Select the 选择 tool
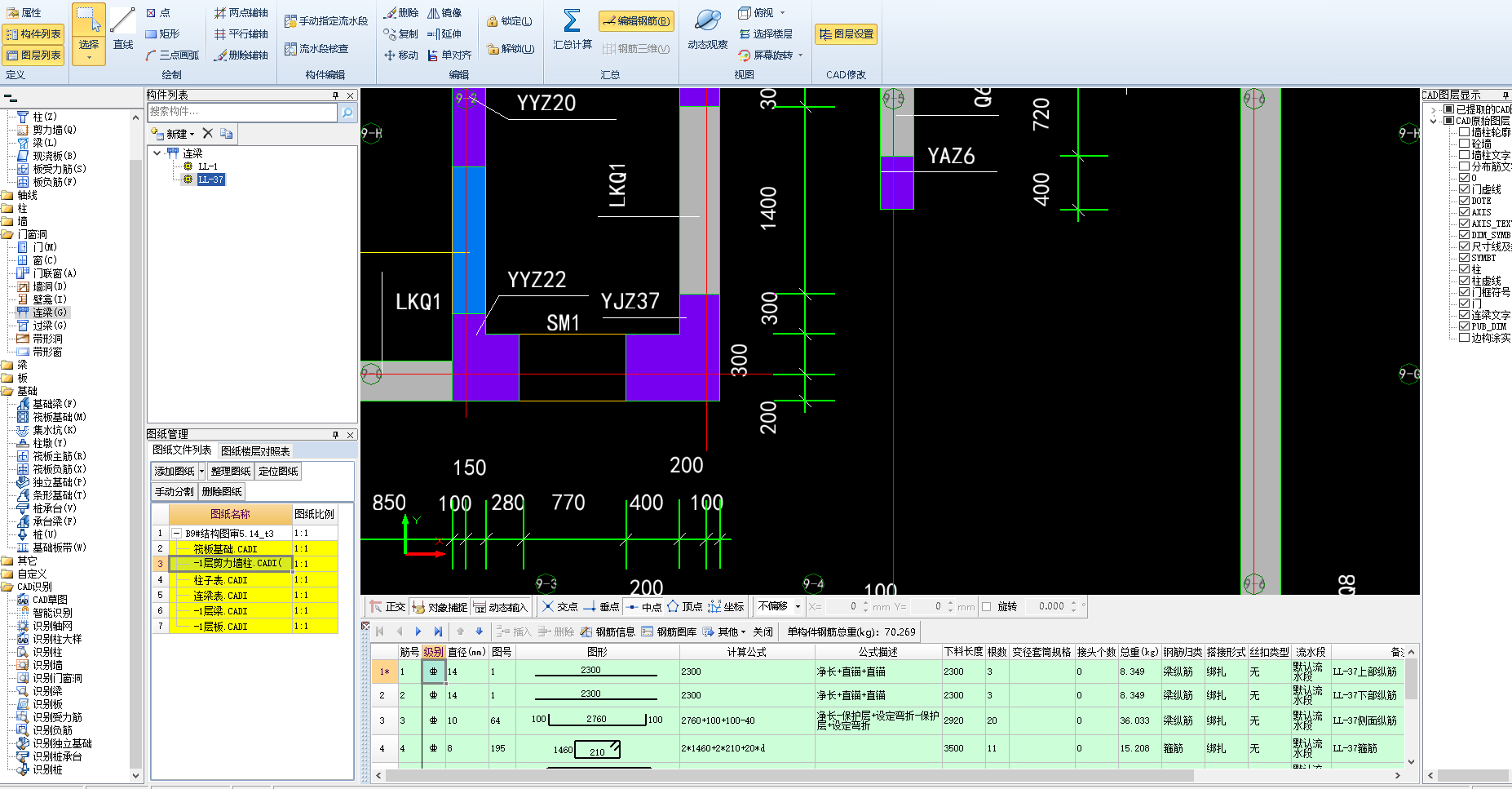Image resolution: width=1512 pixels, height=789 pixels. [89, 33]
